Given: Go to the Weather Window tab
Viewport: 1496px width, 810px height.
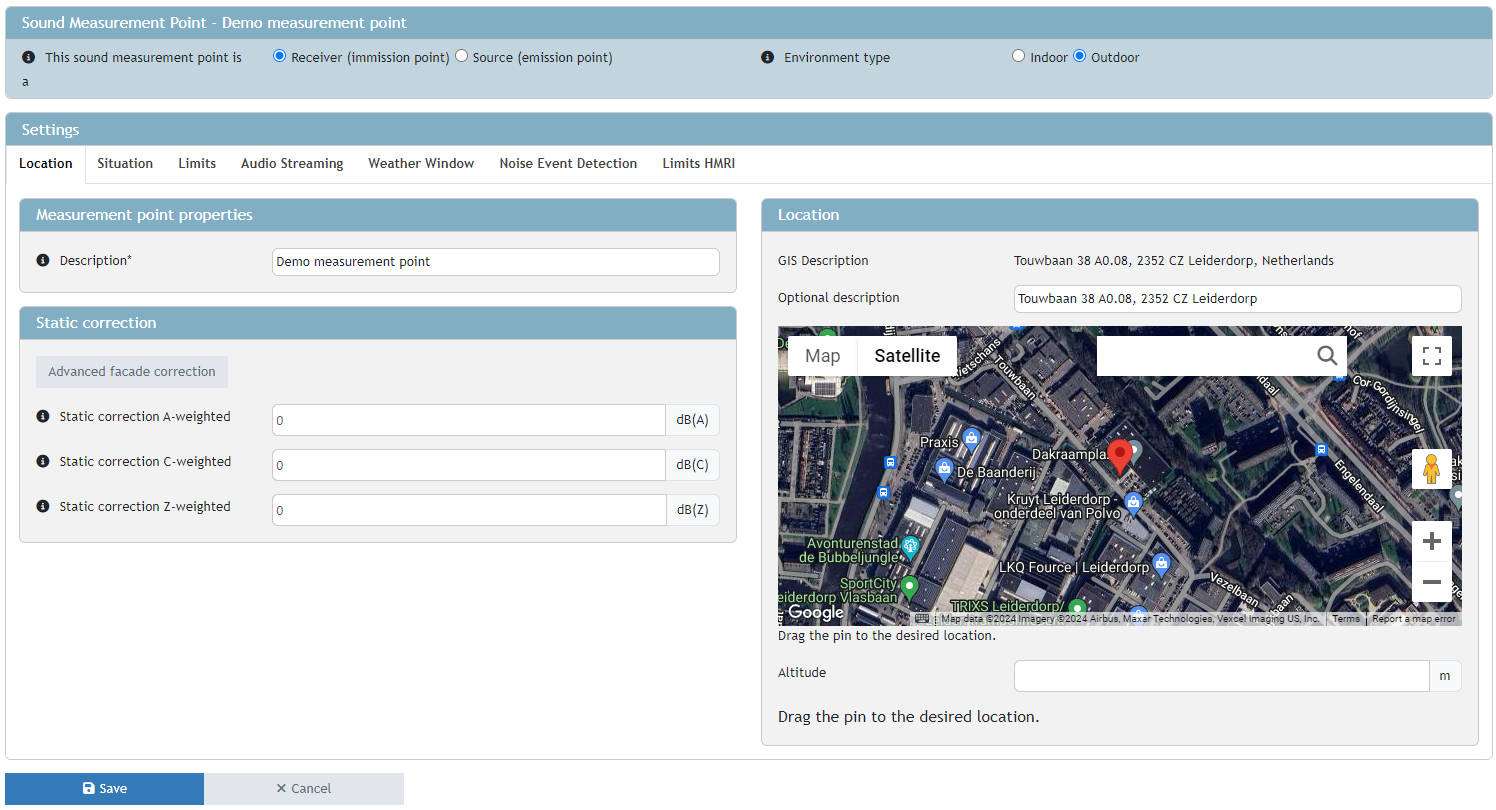Looking at the screenshot, I should [421, 164].
